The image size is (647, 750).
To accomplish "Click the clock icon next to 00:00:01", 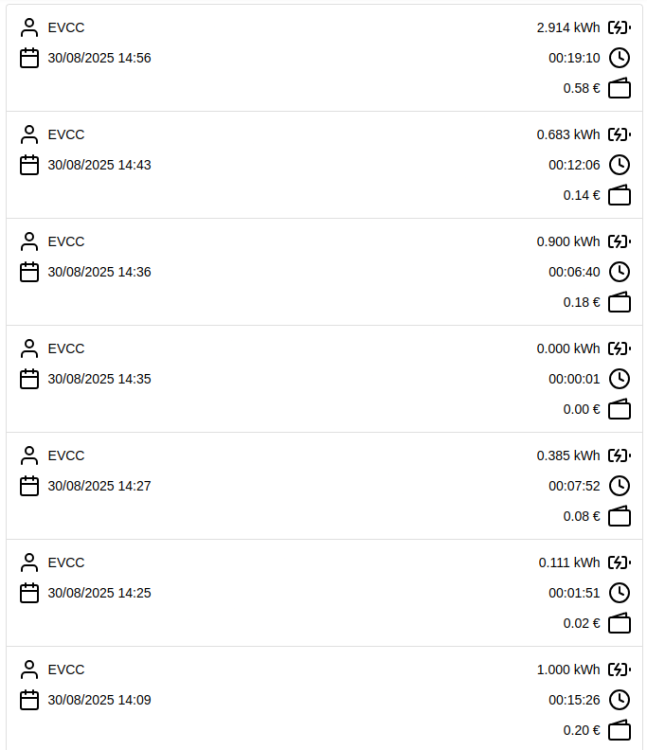I will point(620,379).
